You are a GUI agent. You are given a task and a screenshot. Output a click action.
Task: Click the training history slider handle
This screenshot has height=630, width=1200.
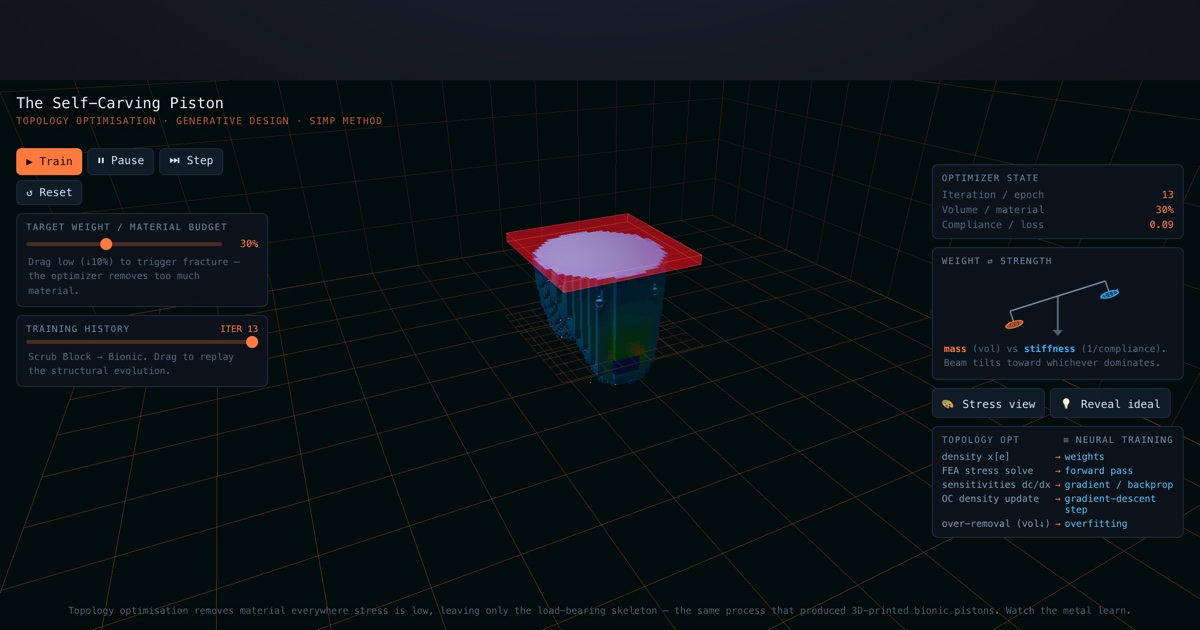[252, 342]
